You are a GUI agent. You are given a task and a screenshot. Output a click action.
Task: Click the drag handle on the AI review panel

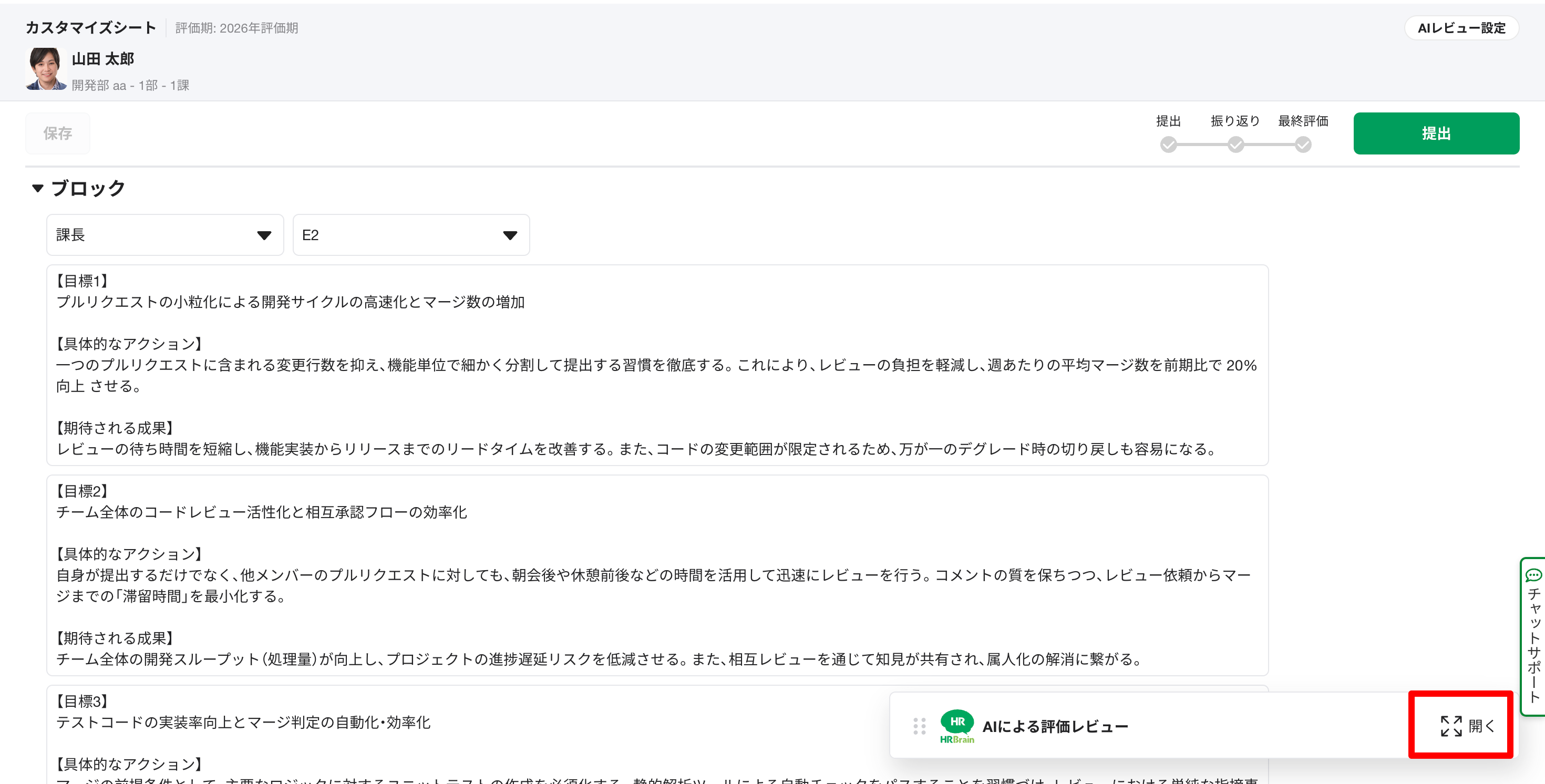(919, 726)
